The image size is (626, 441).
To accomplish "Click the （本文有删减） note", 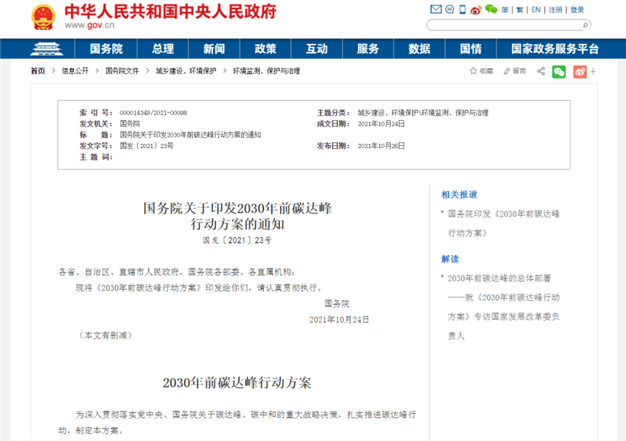I will point(105,335).
